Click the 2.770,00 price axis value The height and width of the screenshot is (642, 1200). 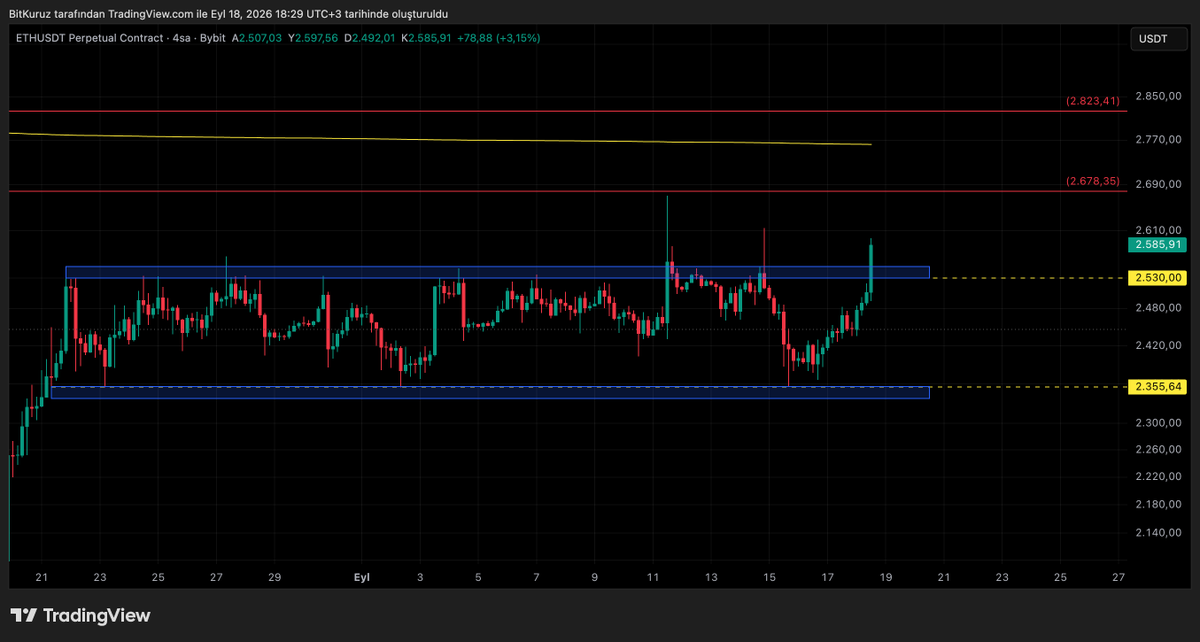tap(1158, 141)
